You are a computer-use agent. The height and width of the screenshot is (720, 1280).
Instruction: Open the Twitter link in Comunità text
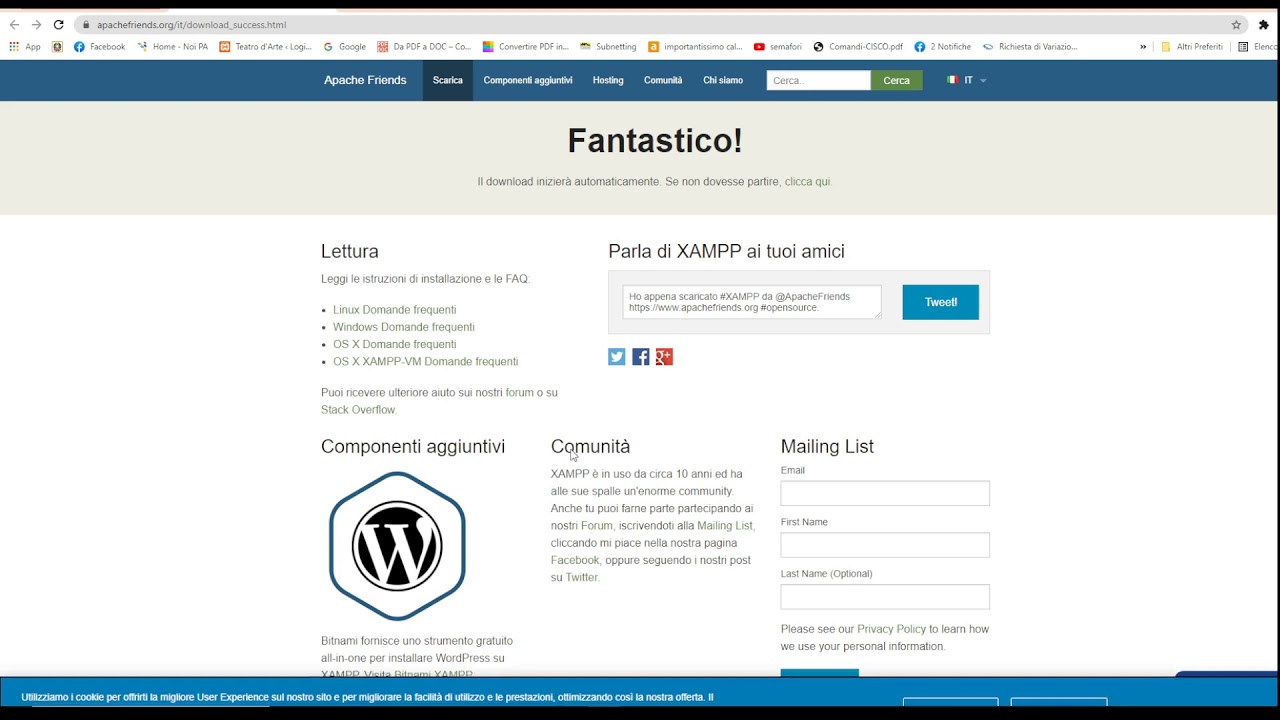click(x=582, y=577)
